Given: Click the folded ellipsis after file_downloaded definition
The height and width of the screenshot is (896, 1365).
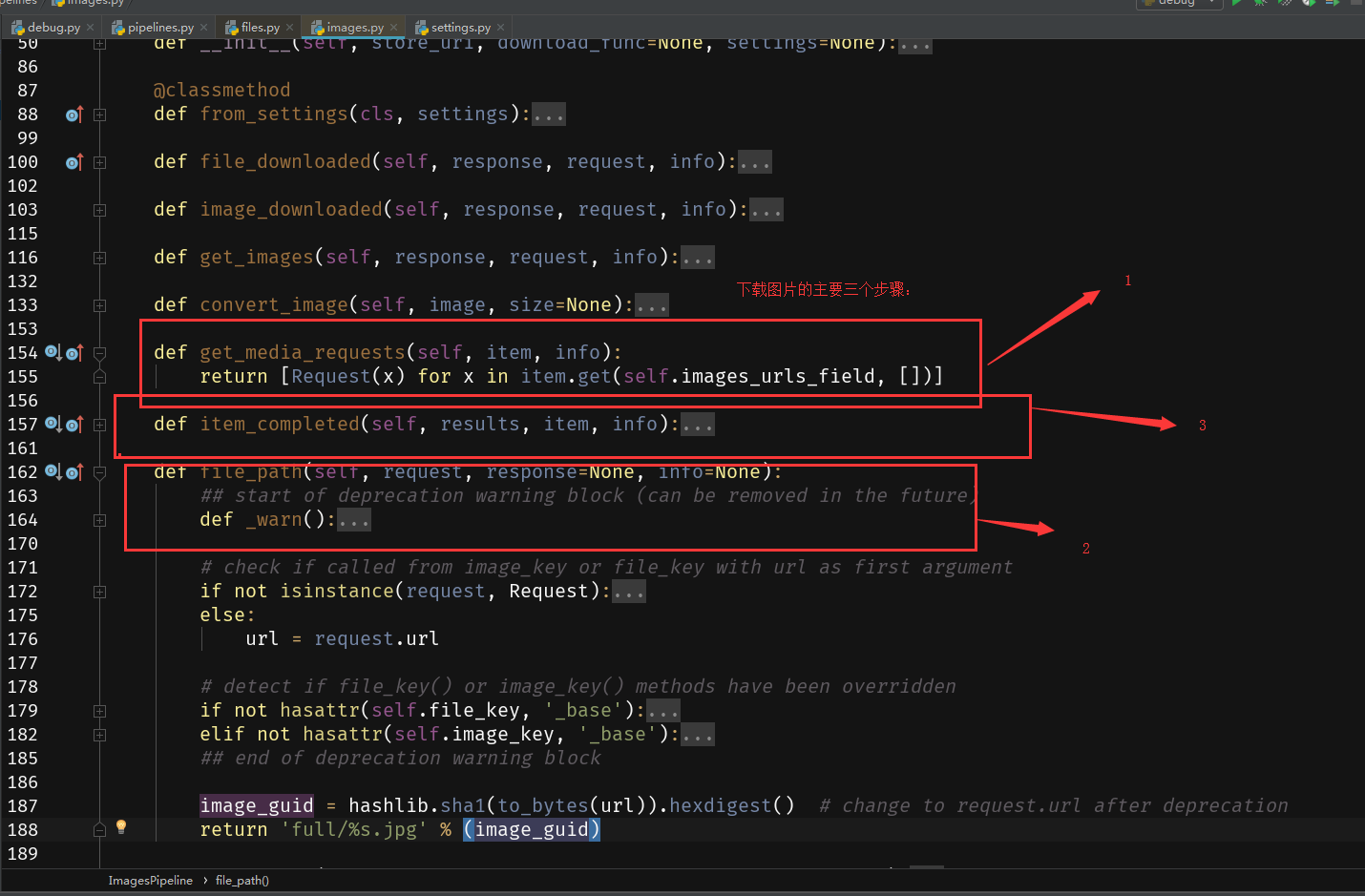Looking at the screenshot, I should tap(754, 162).
